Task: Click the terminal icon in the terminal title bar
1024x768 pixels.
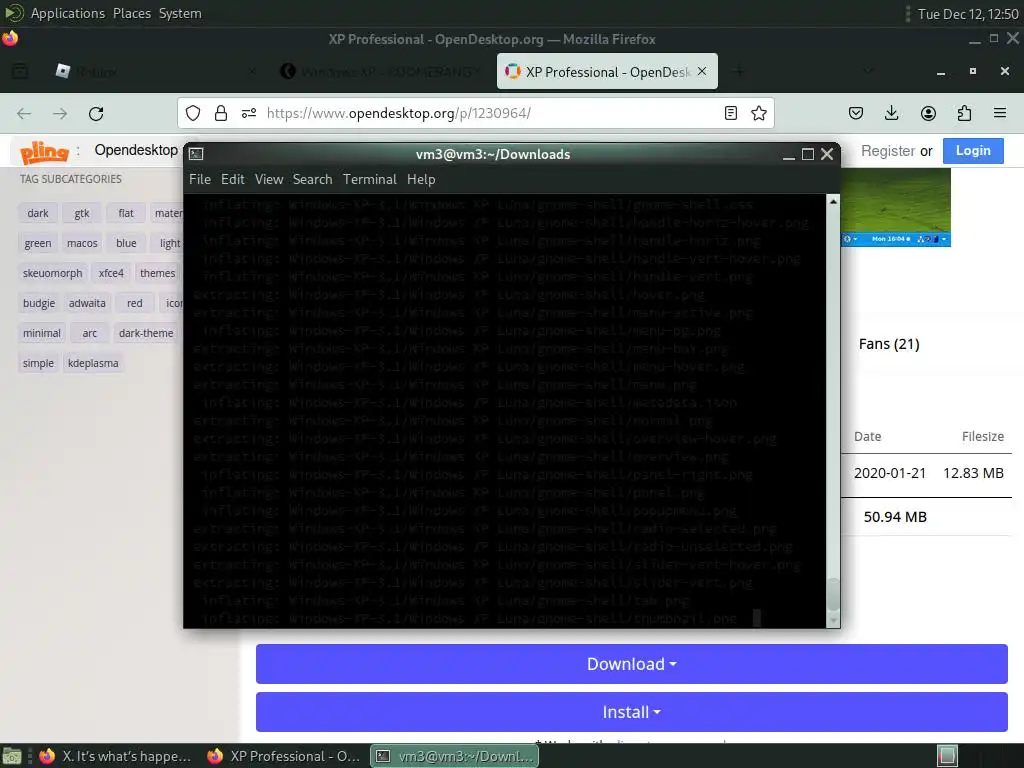Action: point(196,154)
